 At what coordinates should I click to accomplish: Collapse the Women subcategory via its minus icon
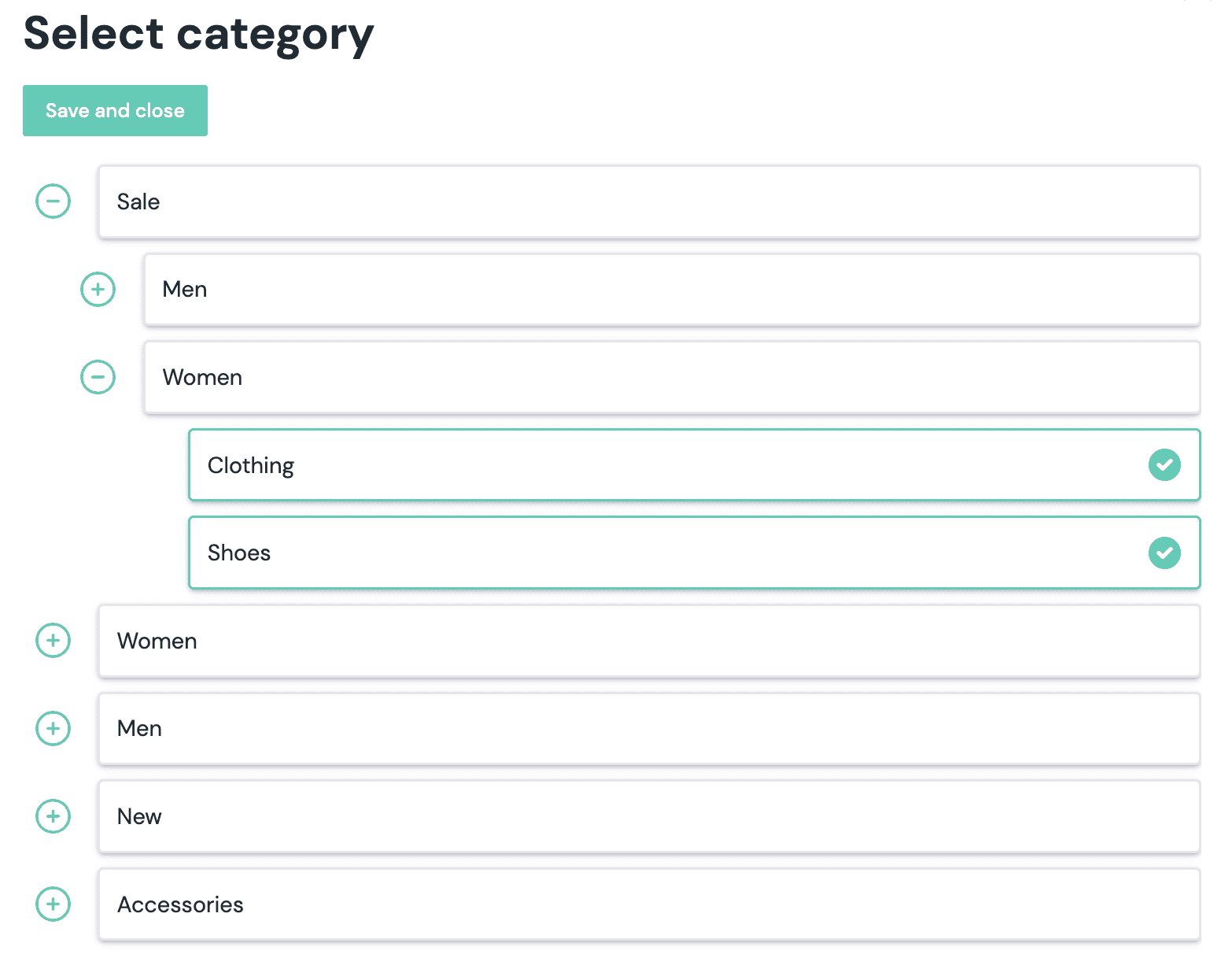[x=98, y=377]
